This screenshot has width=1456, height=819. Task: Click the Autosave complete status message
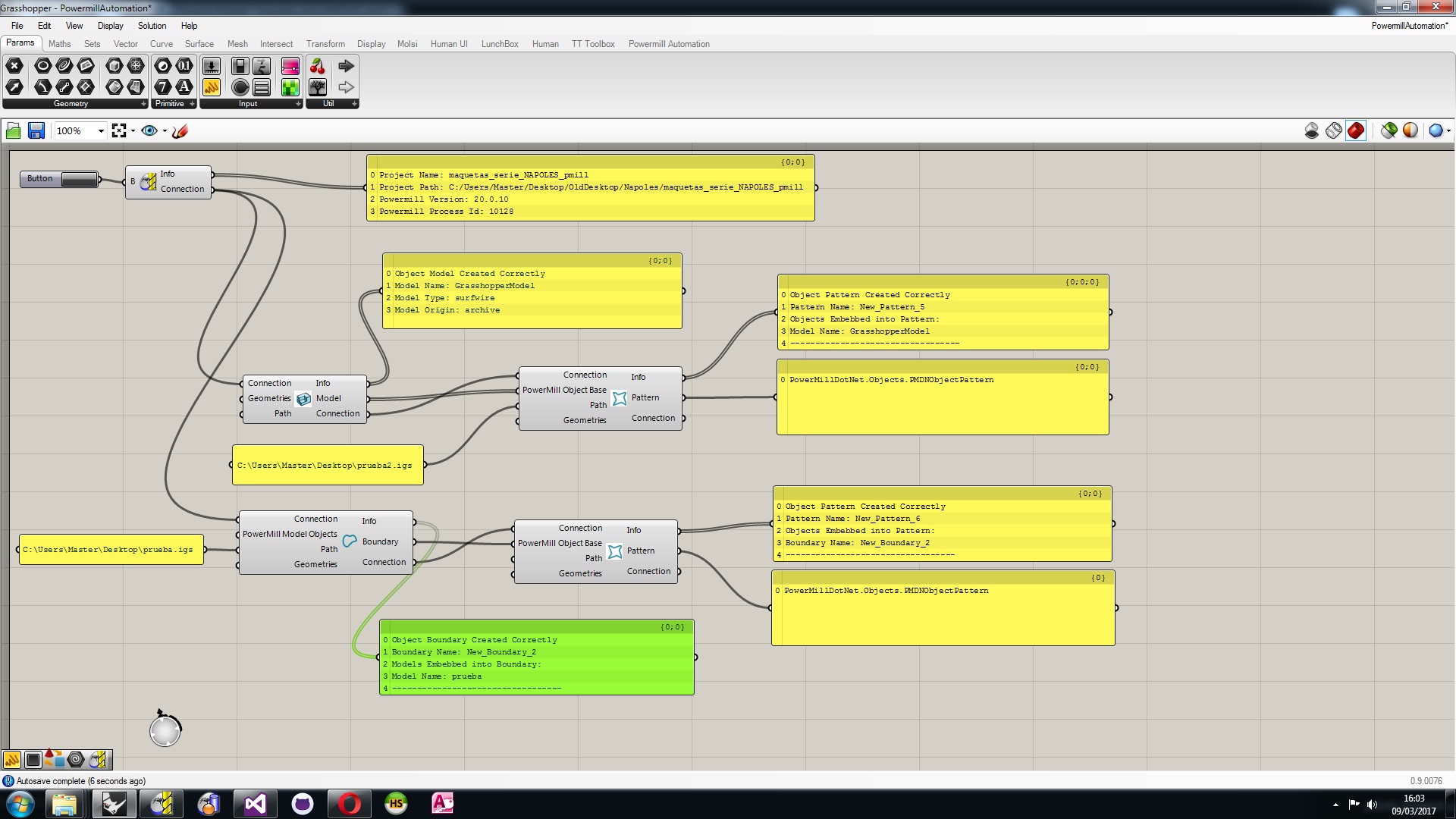[78, 780]
